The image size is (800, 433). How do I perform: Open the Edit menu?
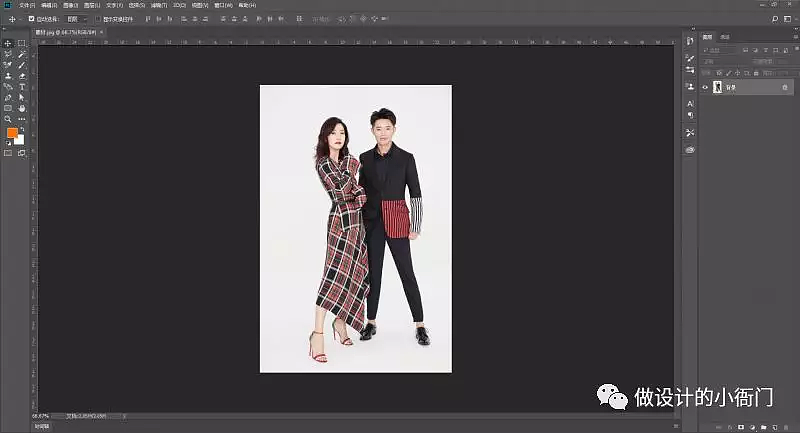tap(49, 5)
